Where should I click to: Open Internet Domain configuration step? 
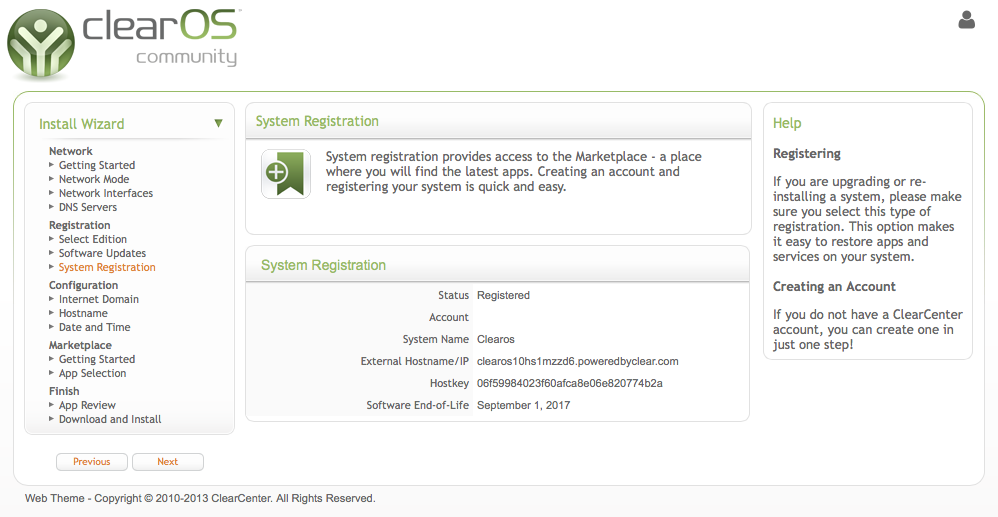[x=99, y=299]
